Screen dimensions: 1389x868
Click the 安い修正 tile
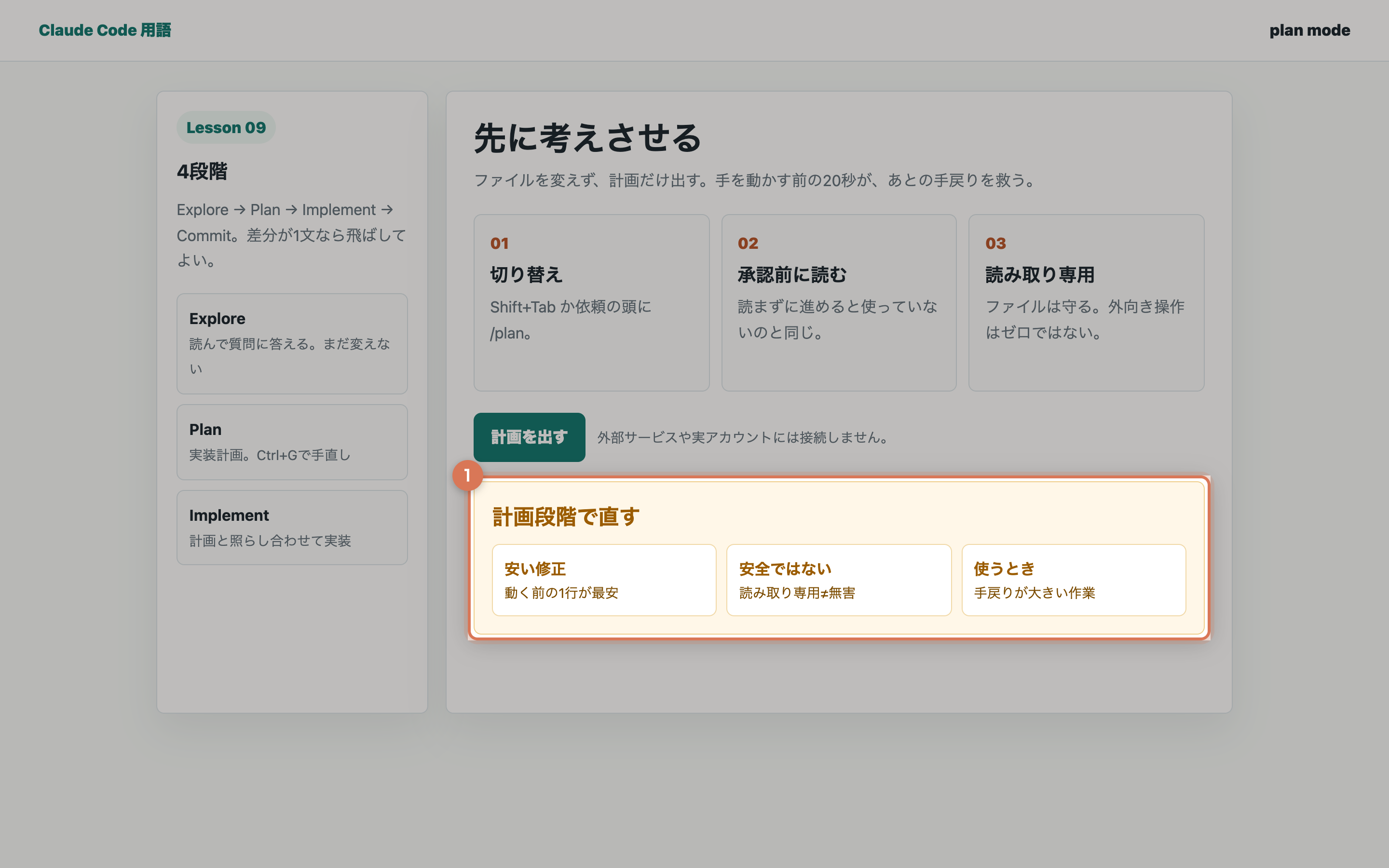pyautogui.click(x=604, y=580)
